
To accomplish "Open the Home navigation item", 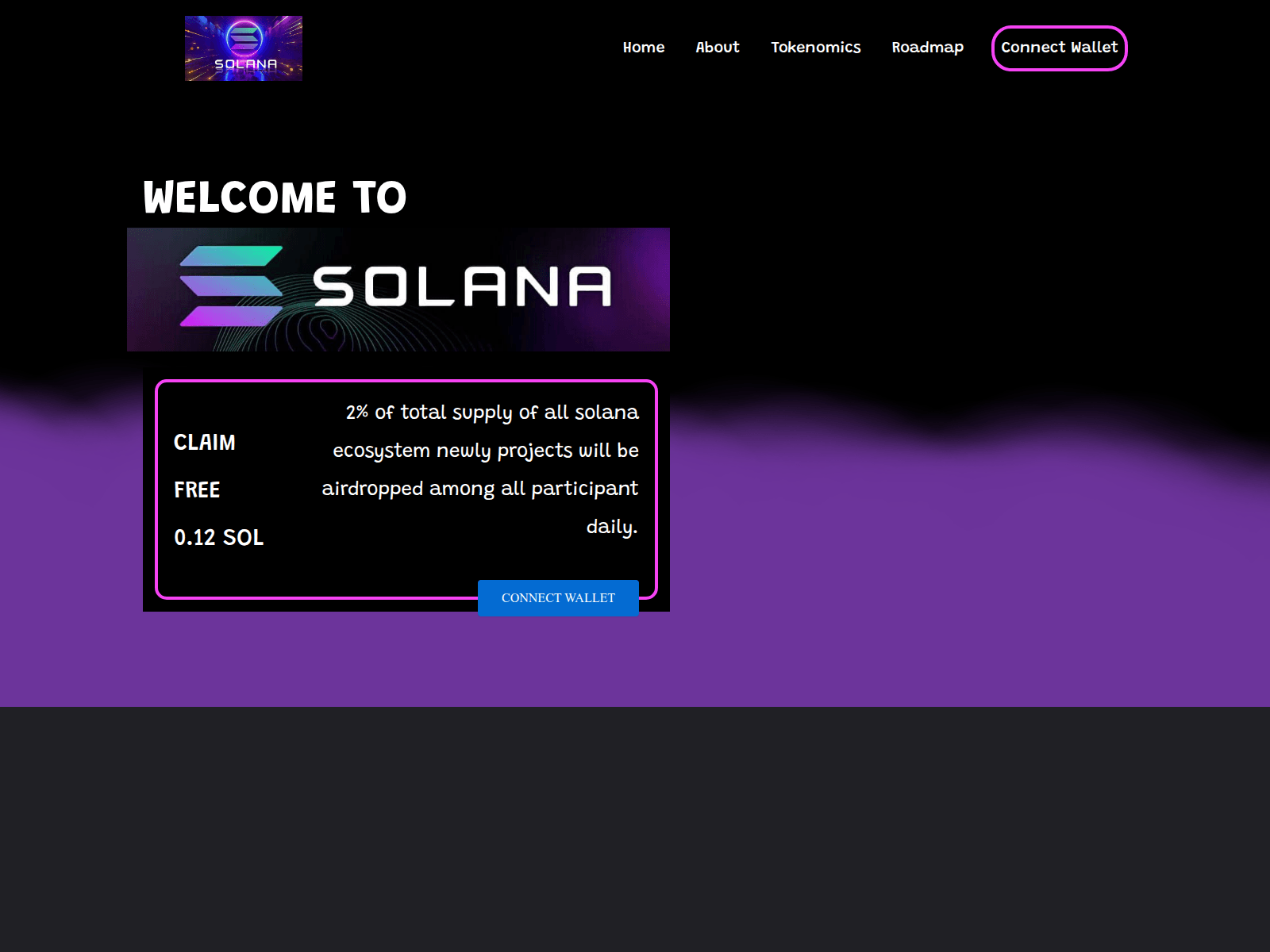I will tap(644, 48).
